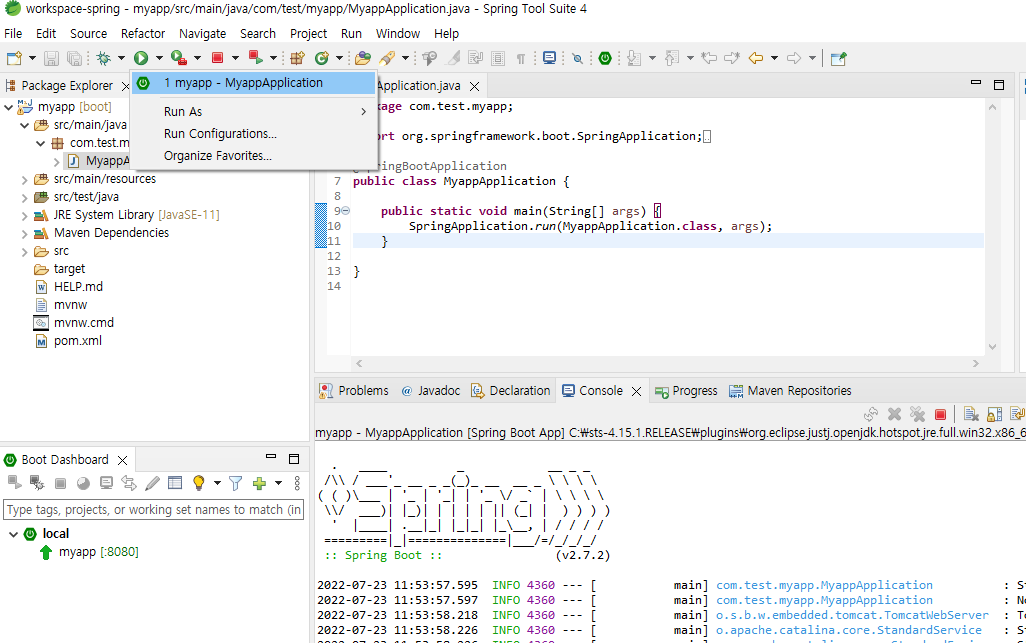The width and height of the screenshot is (1026, 643).
Task: Click the green Spring Boot power toolbar icon
Action: [605, 58]
